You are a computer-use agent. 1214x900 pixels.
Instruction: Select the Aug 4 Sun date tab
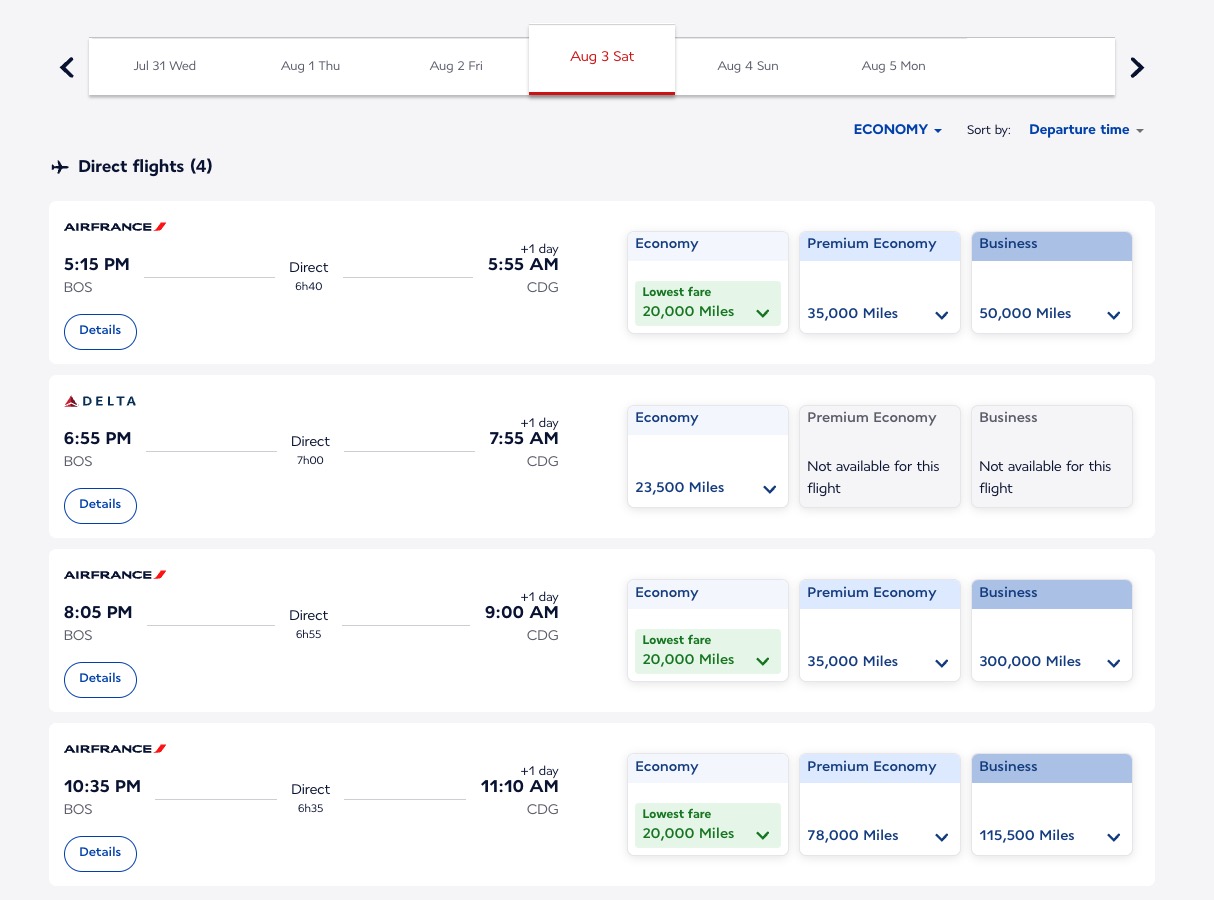(748, 66)
